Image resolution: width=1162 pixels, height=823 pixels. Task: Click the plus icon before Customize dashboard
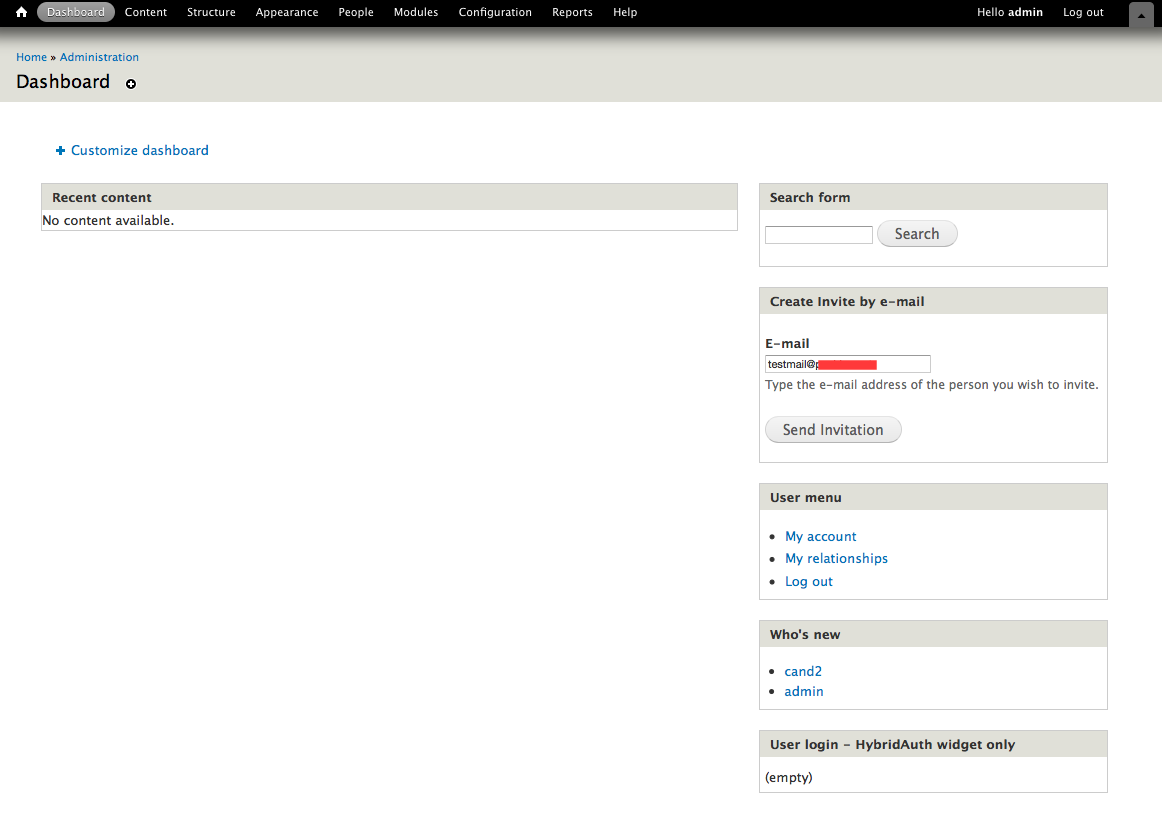[x=61, y=150]
